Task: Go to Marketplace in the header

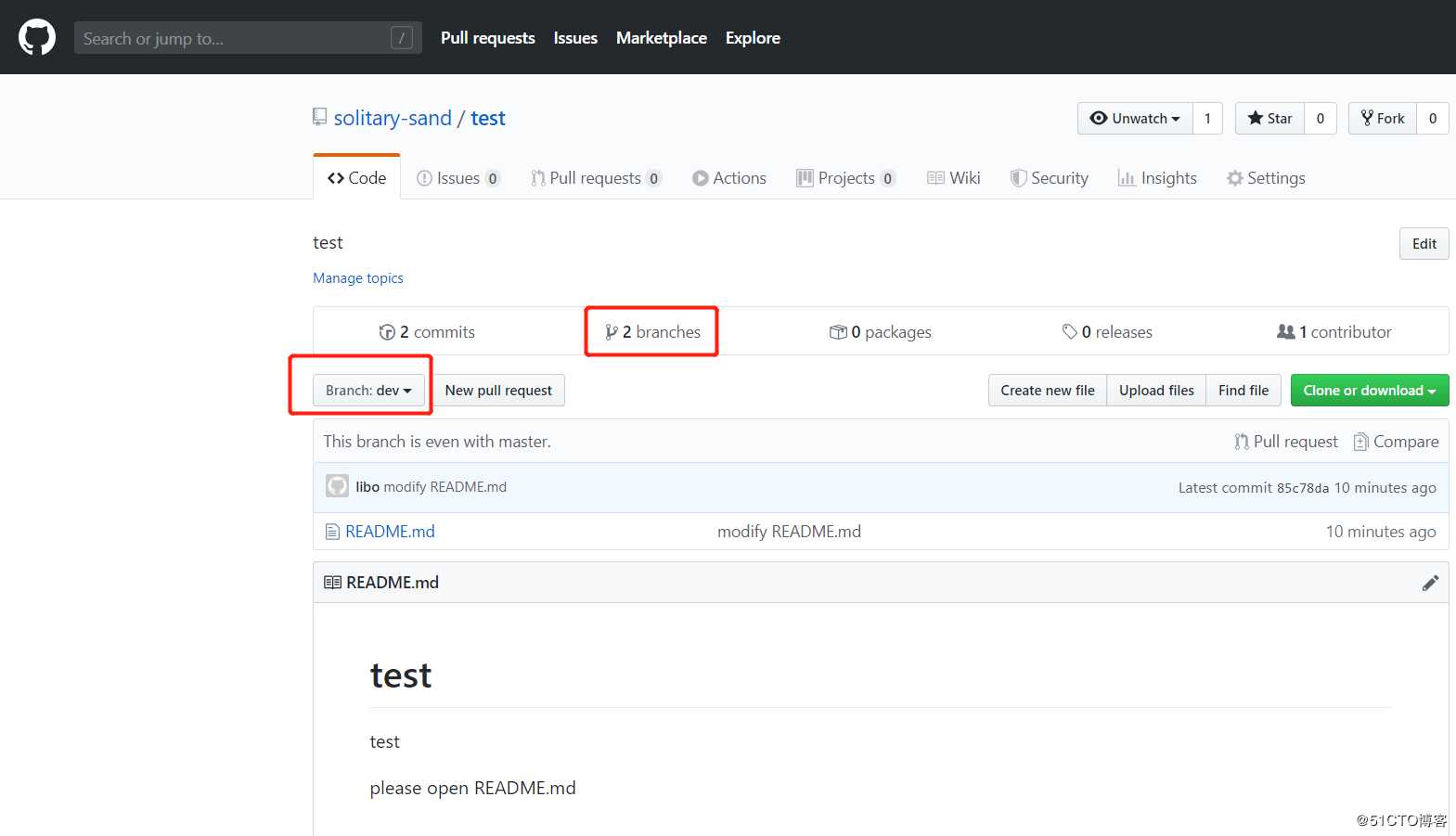Action: click(662, 38)
